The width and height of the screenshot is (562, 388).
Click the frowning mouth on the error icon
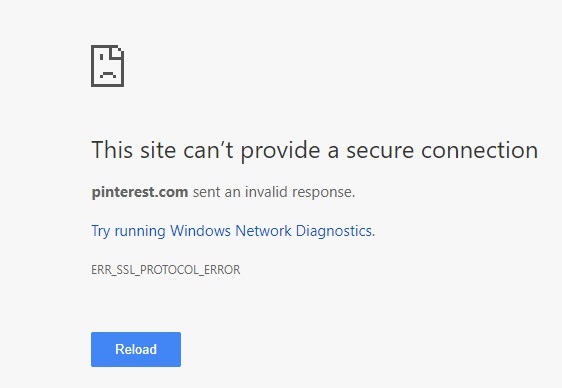pyautogui.click(x=108, y=75)
